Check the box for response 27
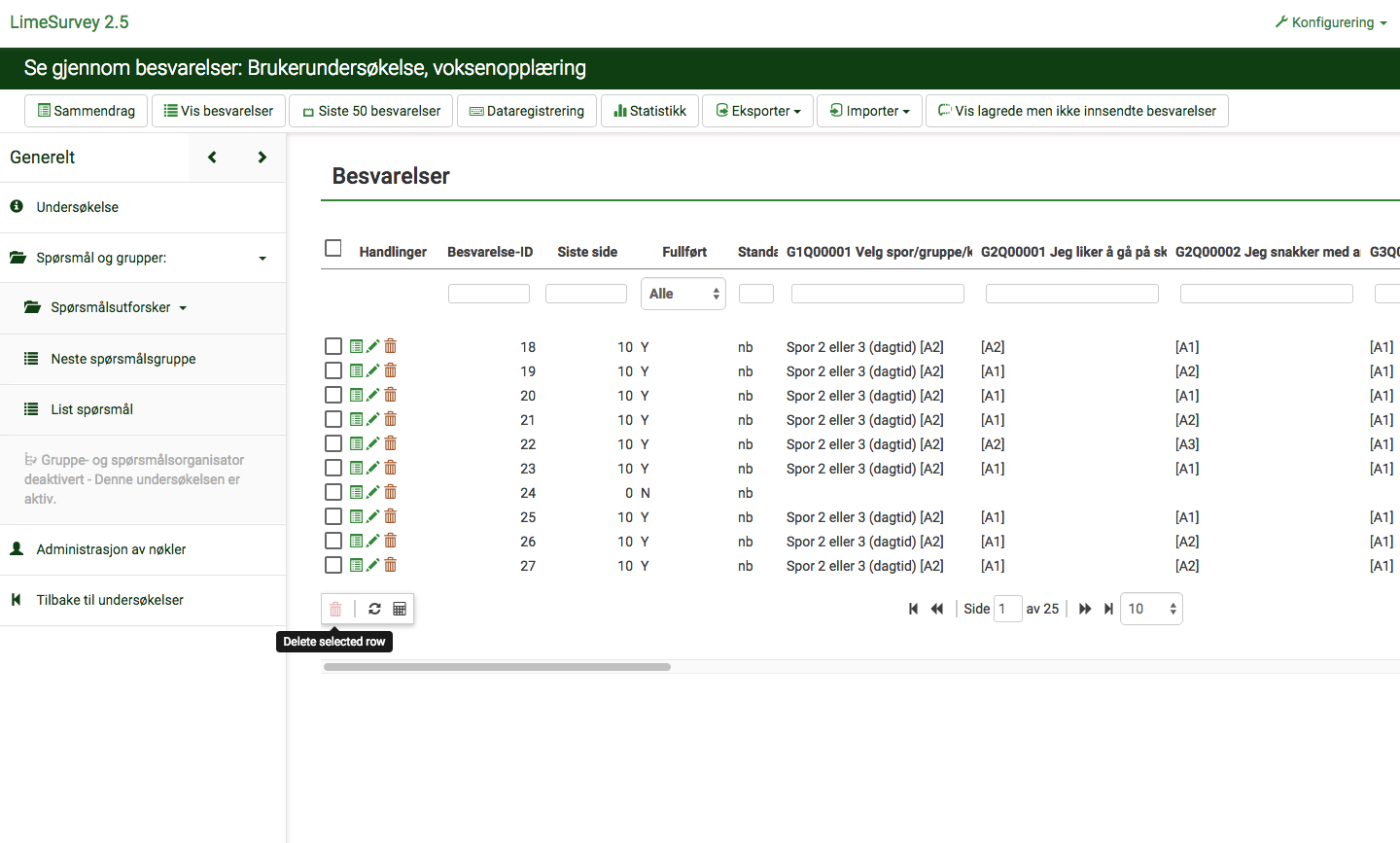The image size is (1400, 843). tap(333, 565)
